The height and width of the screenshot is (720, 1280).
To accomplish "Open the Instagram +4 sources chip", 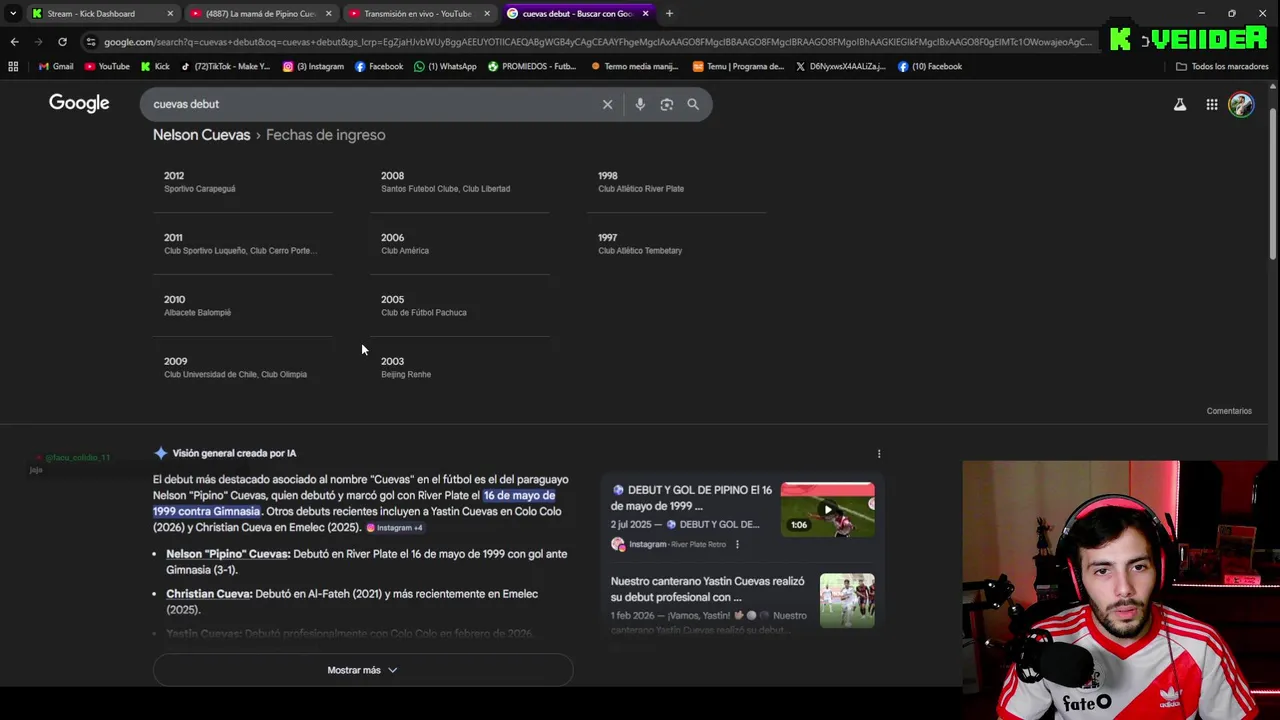I will click(394, 528).
